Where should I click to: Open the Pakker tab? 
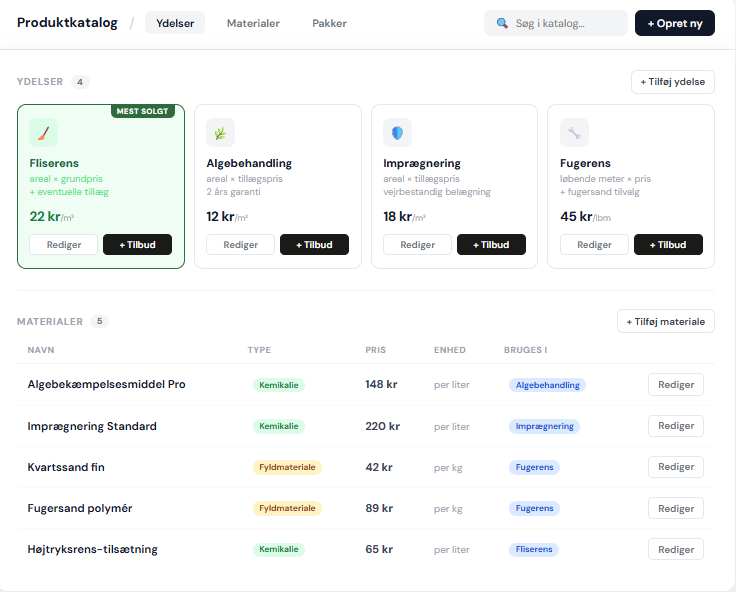pyautogui.click(x=329, y=23)
